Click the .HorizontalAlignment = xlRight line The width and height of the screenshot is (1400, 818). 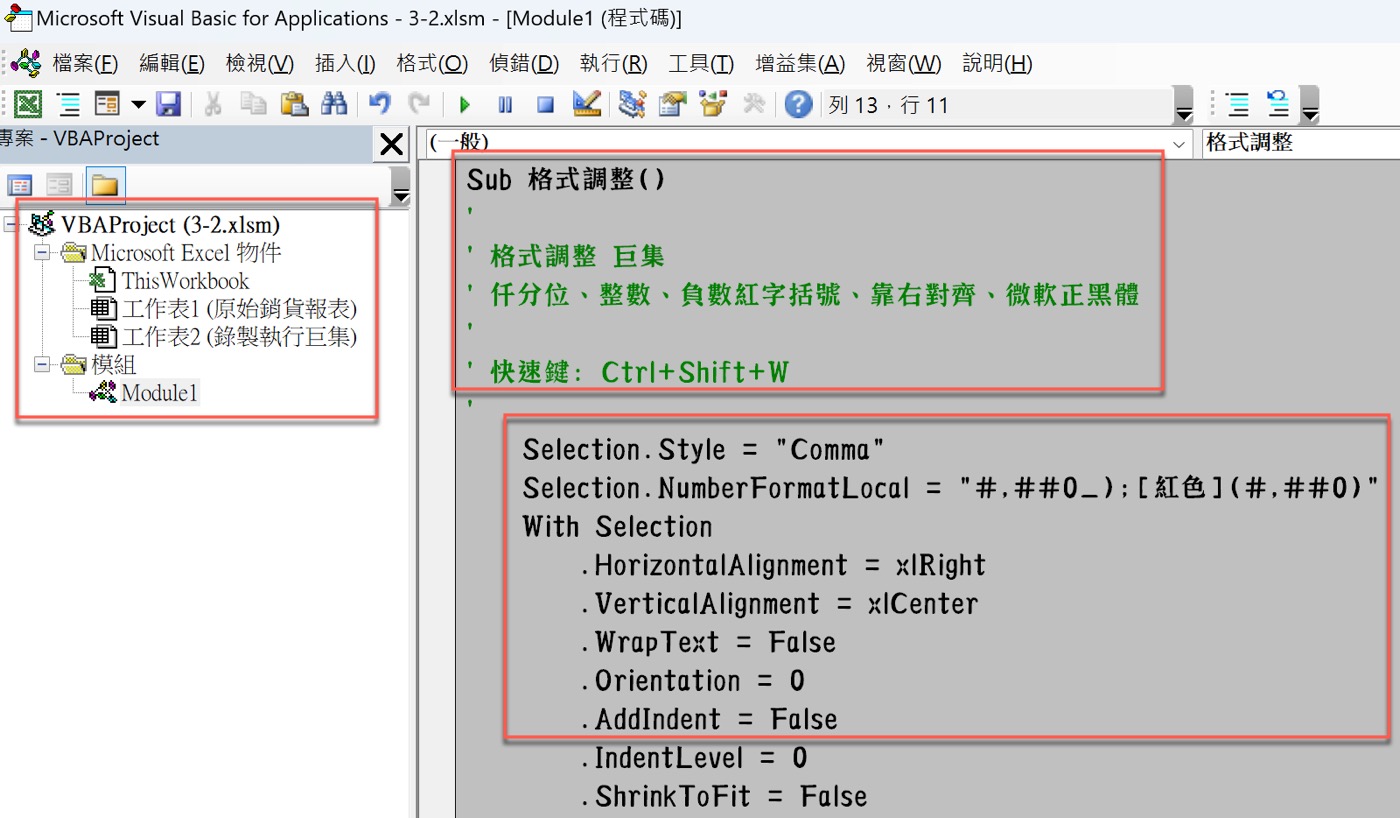(783, 566)
